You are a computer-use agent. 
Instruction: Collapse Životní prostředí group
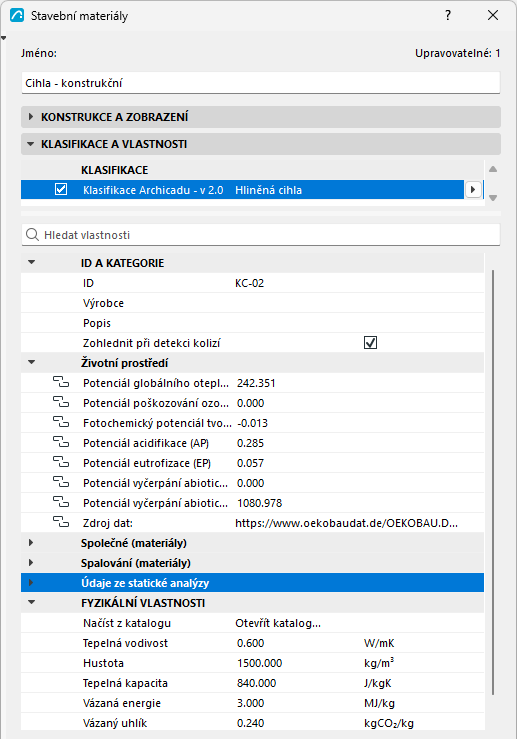(32, 362)
